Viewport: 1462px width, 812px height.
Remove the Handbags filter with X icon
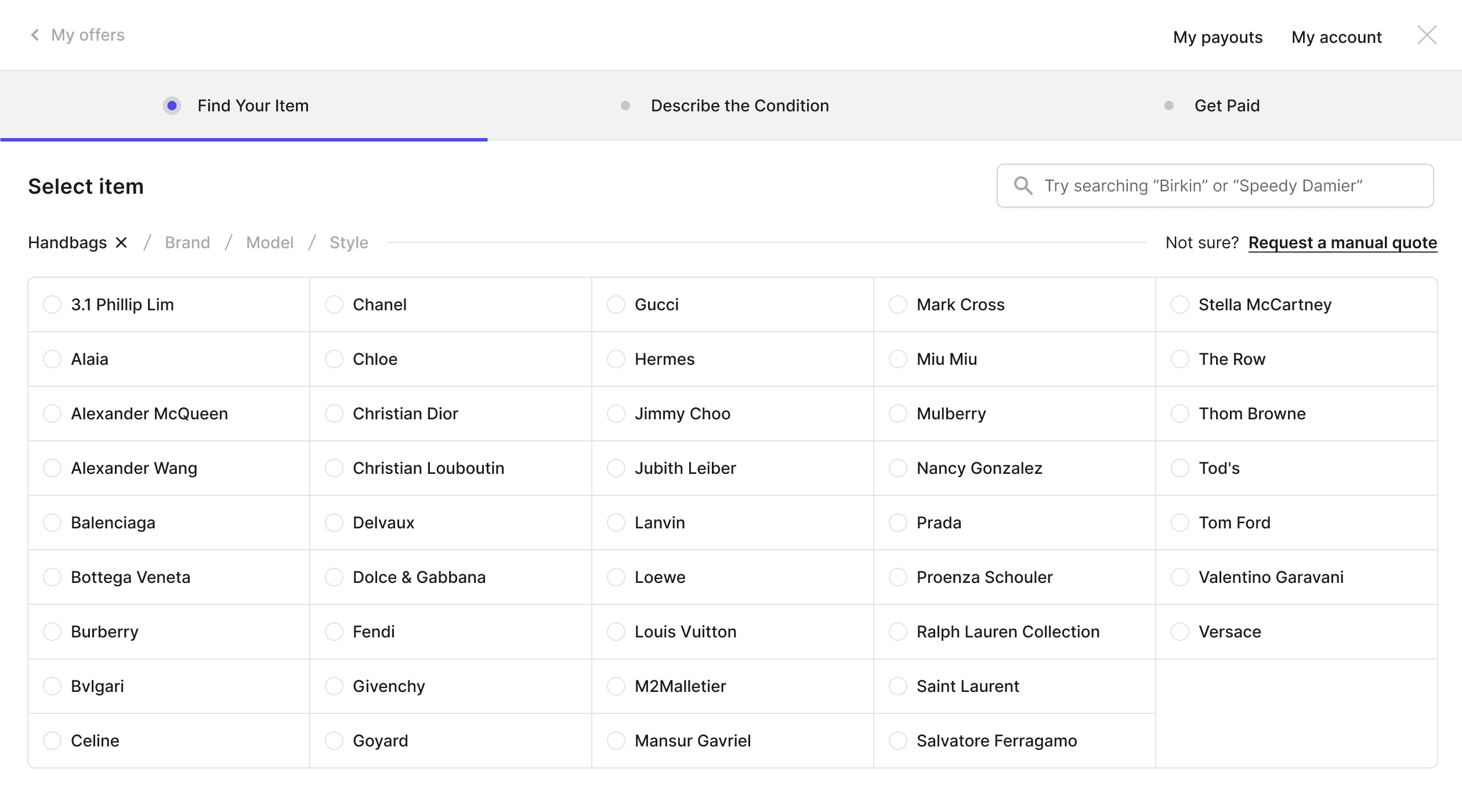[x=121, y=242]
